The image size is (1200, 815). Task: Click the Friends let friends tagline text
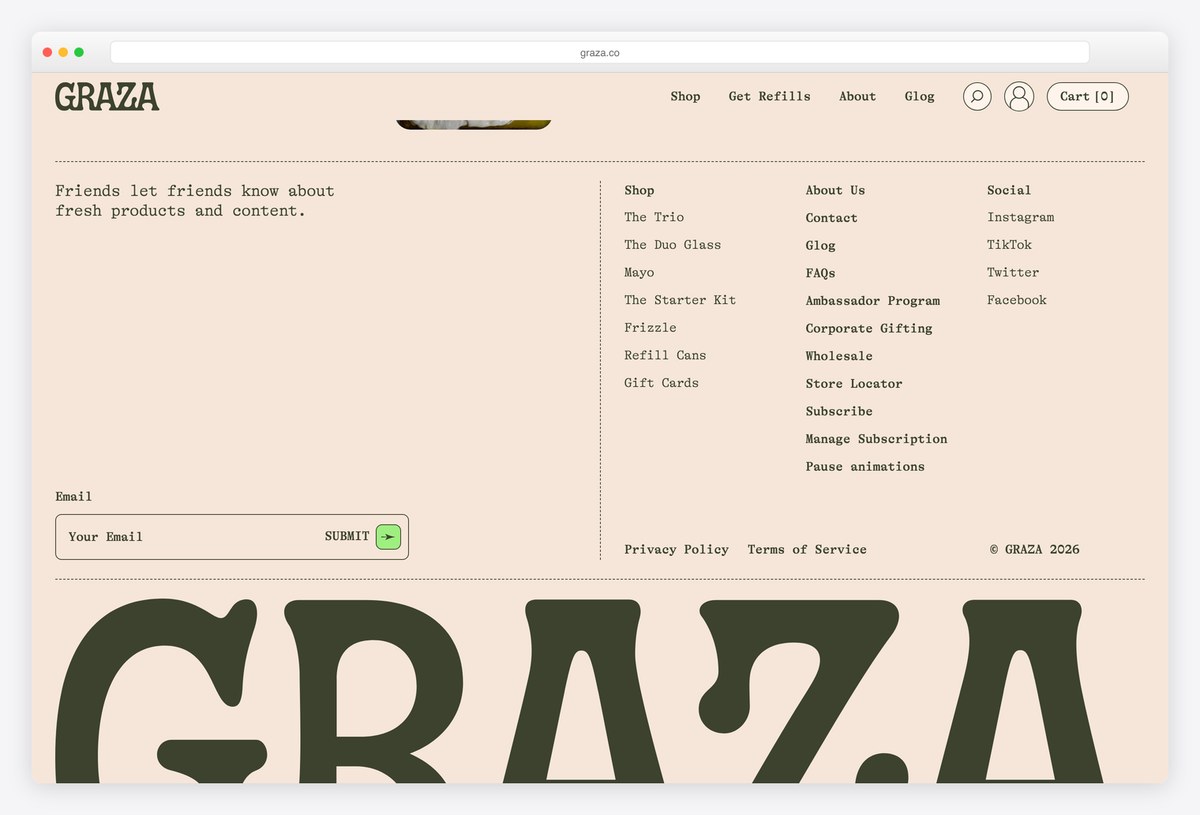[x=195, y=200]
